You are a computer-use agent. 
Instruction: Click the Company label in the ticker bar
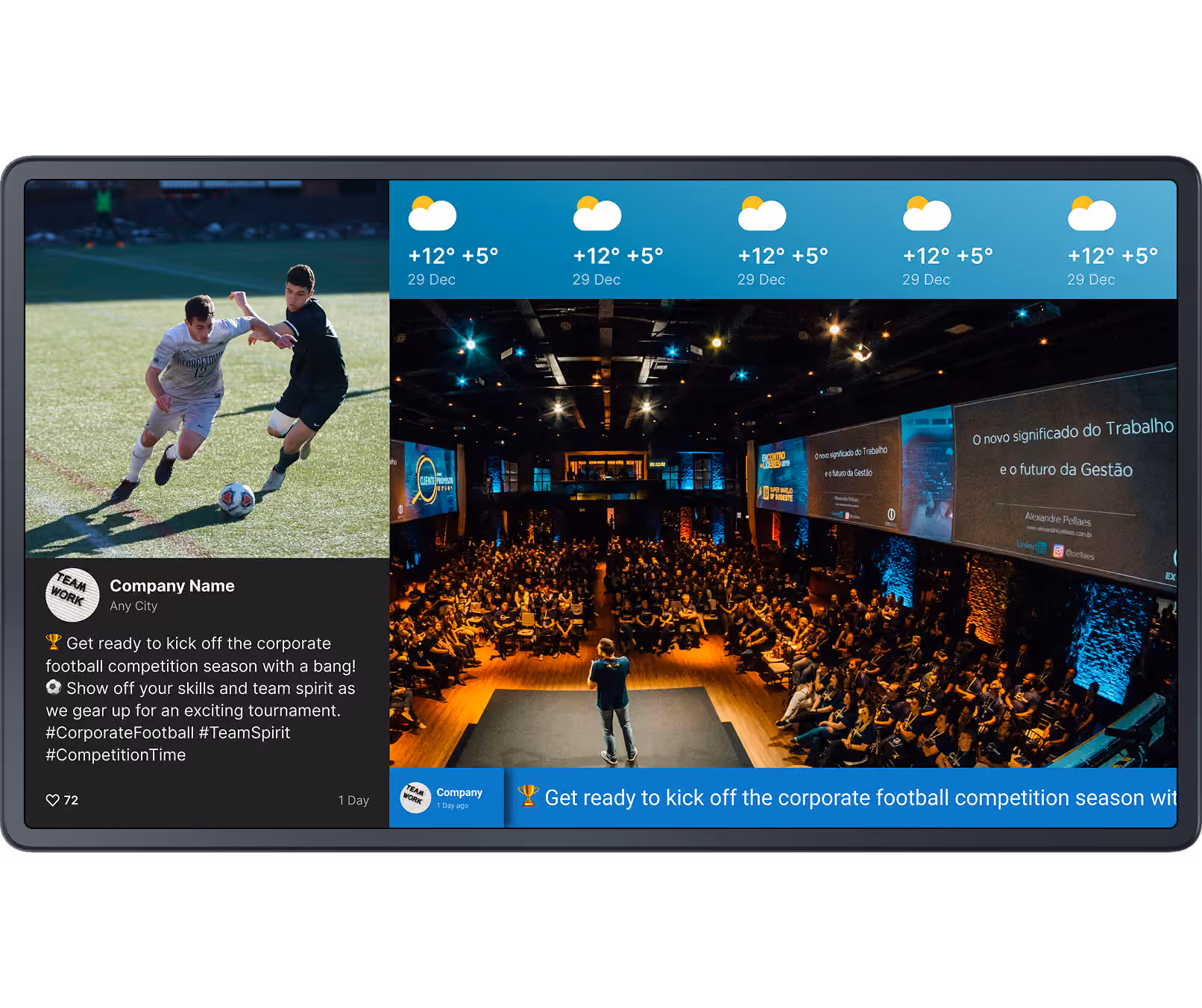click(x=459, y=793)
